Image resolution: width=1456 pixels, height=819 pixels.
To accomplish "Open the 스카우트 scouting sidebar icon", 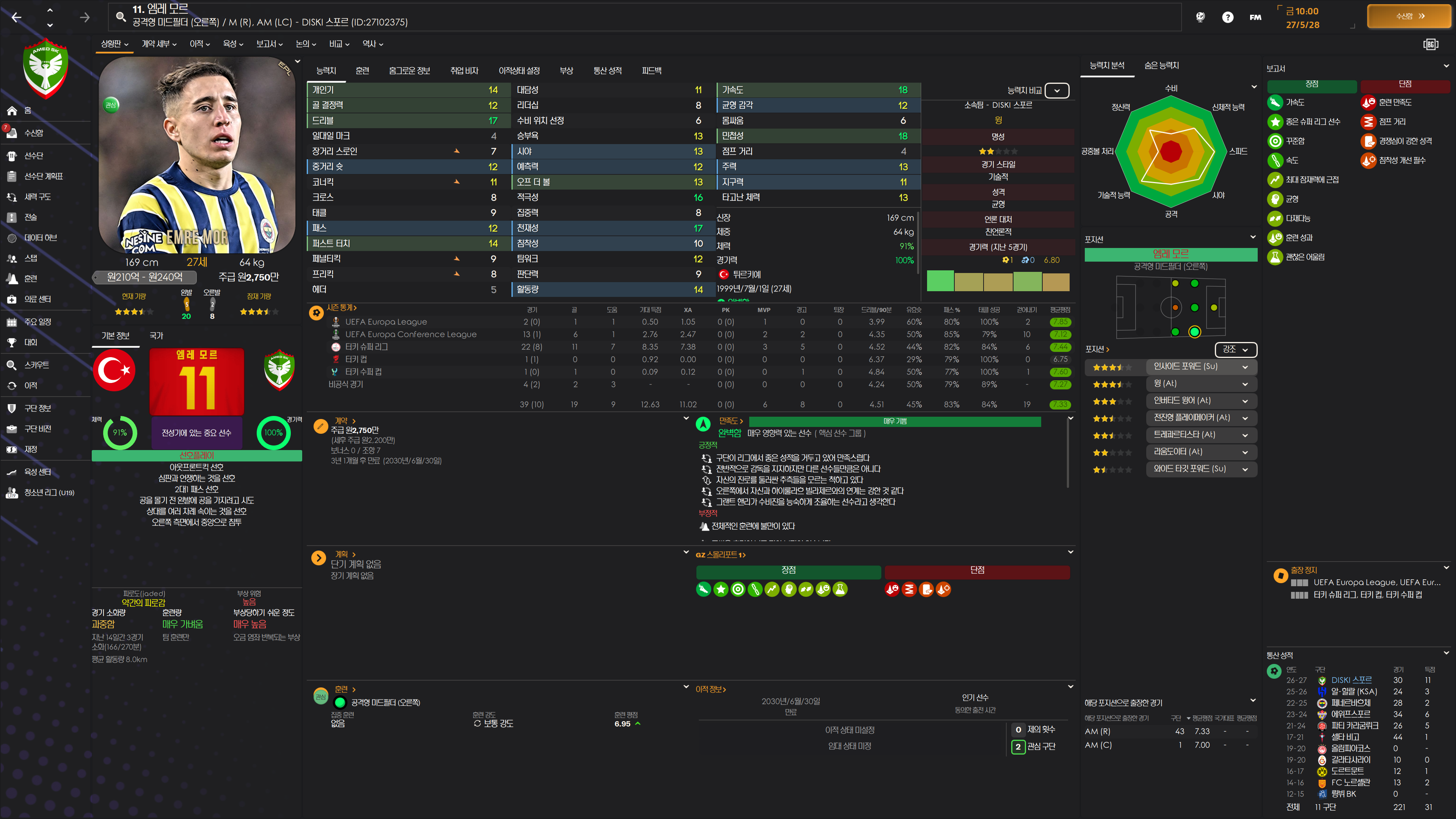I will pos(12,365).
